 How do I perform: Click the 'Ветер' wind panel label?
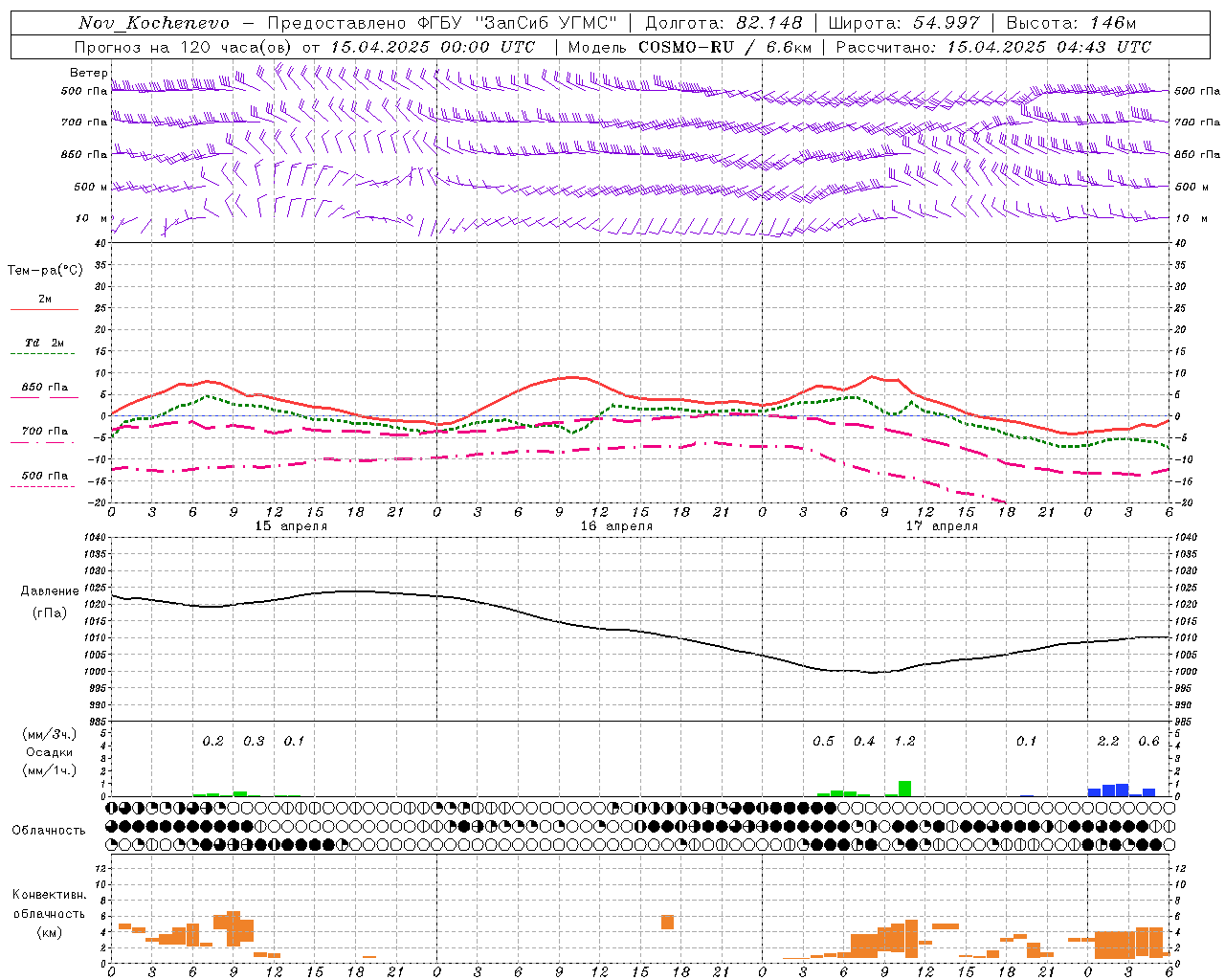click(89, 73)
